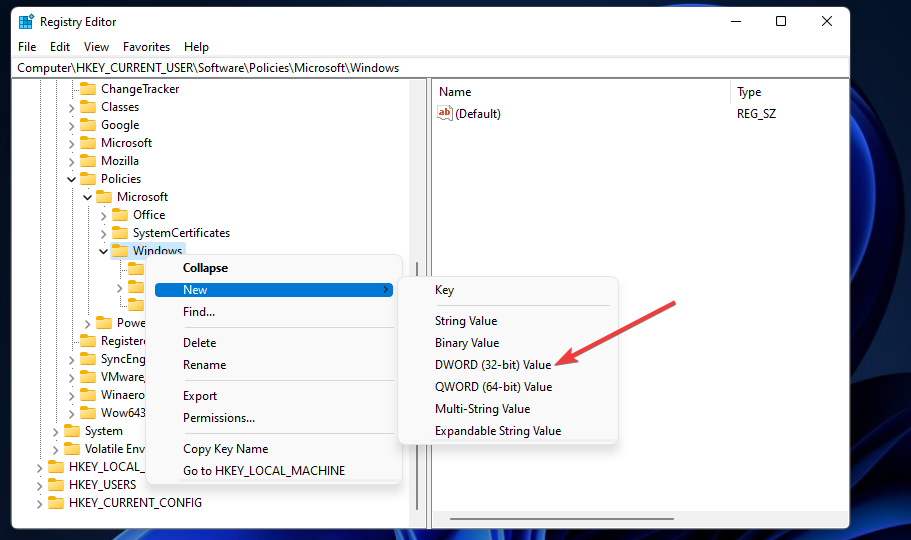Click the Office folder icon
The height and width of the screenshot is (540, 911).
point(120,215)
